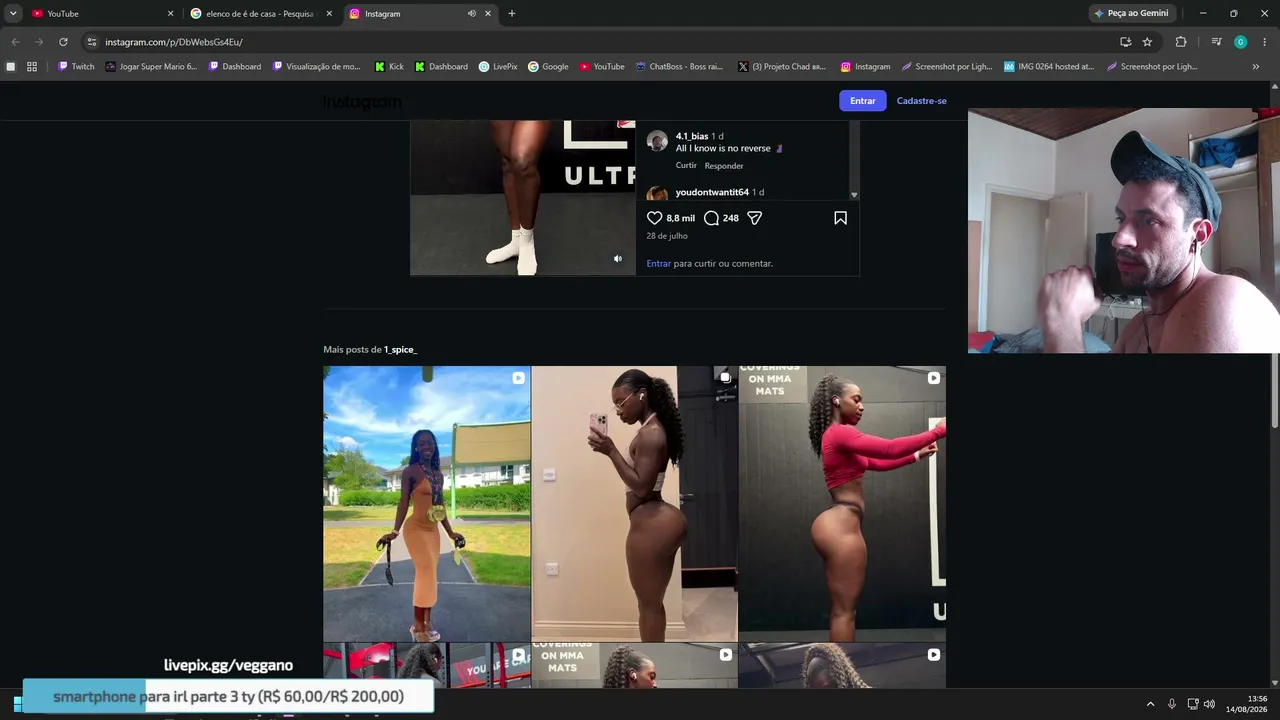
Task: Open the LivePix bookmark
Action: [x=498, y=67]
